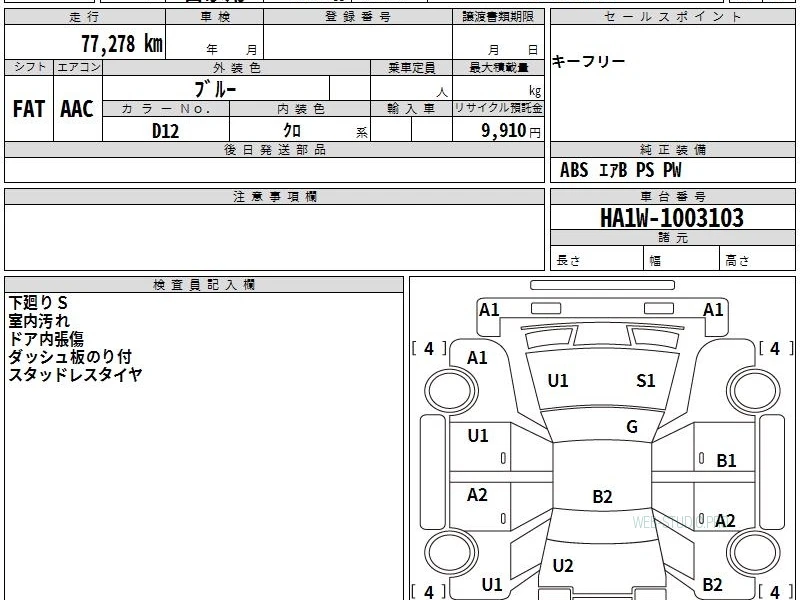Click the 後日発送部品 section header
The width and height of the screenshot is (800, 600).
click(x=274, y=149)
